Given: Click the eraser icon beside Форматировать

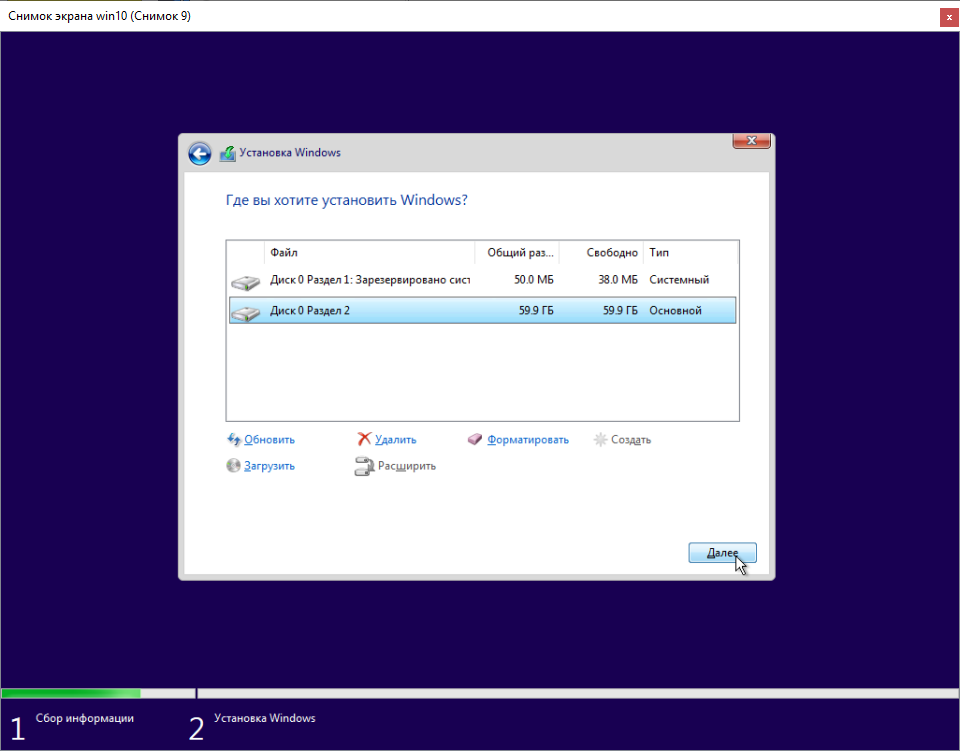Looking at the screenshot, I should [x=475, y=439].
